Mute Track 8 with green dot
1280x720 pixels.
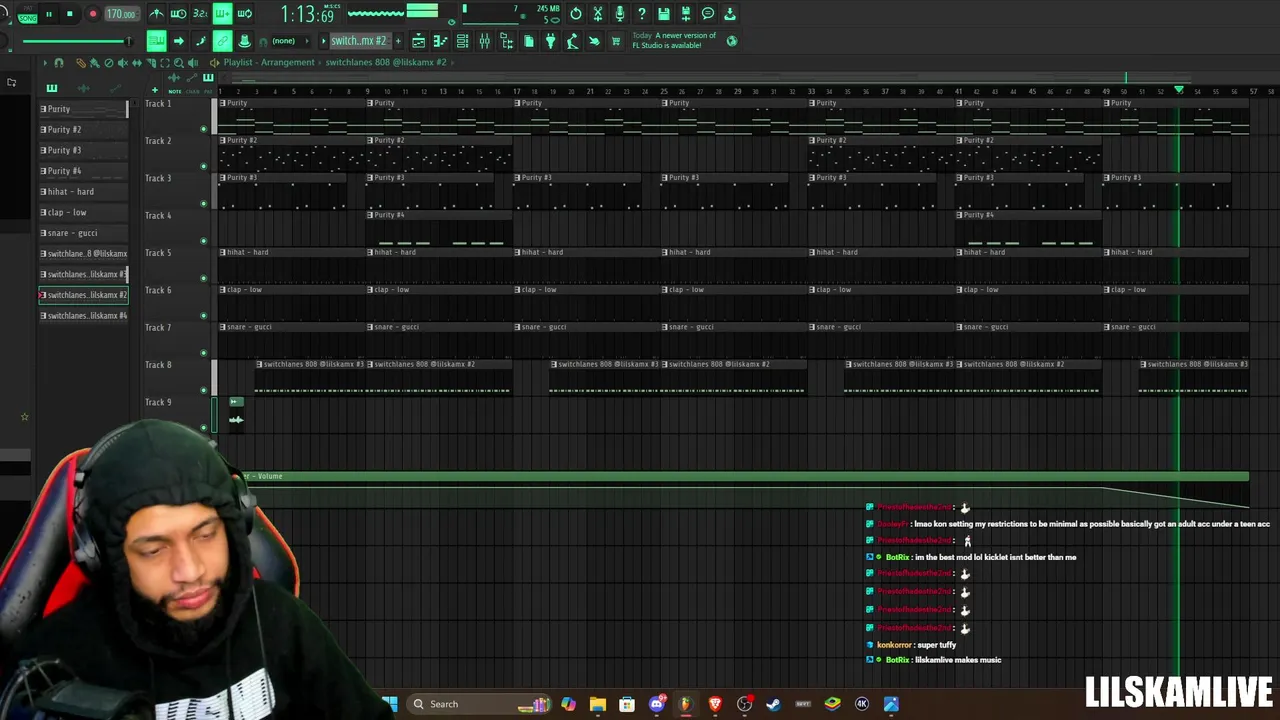[x=204, y=390]
